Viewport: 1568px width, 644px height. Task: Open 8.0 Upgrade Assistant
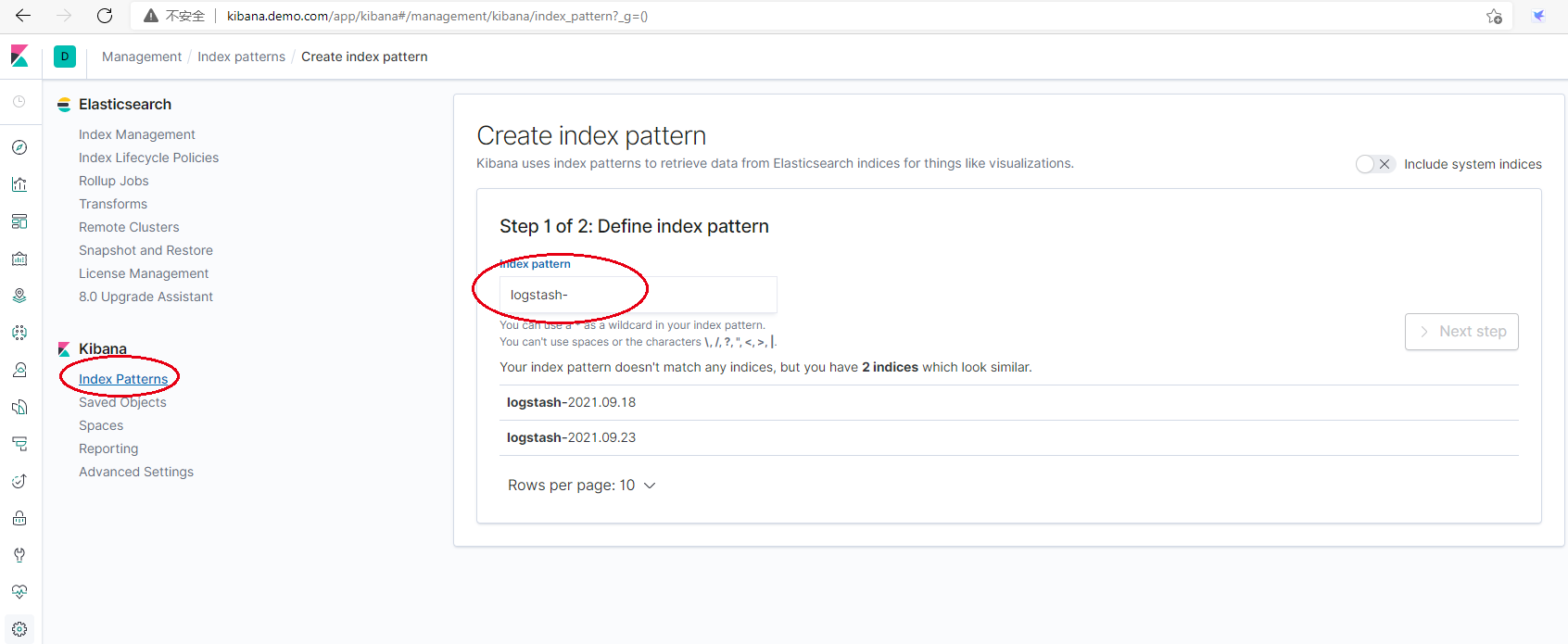tap(145, 297)
